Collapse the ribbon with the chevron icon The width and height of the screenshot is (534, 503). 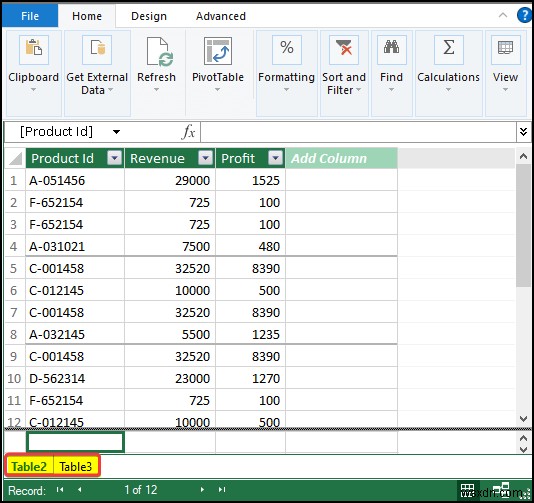coord(503,15)
